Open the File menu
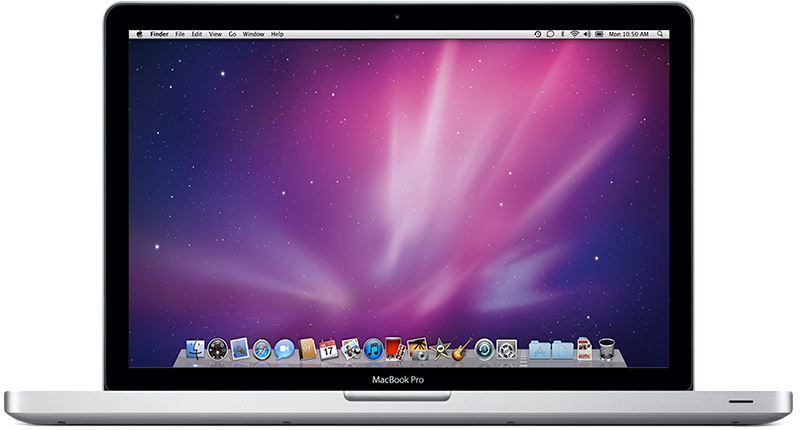 [180, 34]
